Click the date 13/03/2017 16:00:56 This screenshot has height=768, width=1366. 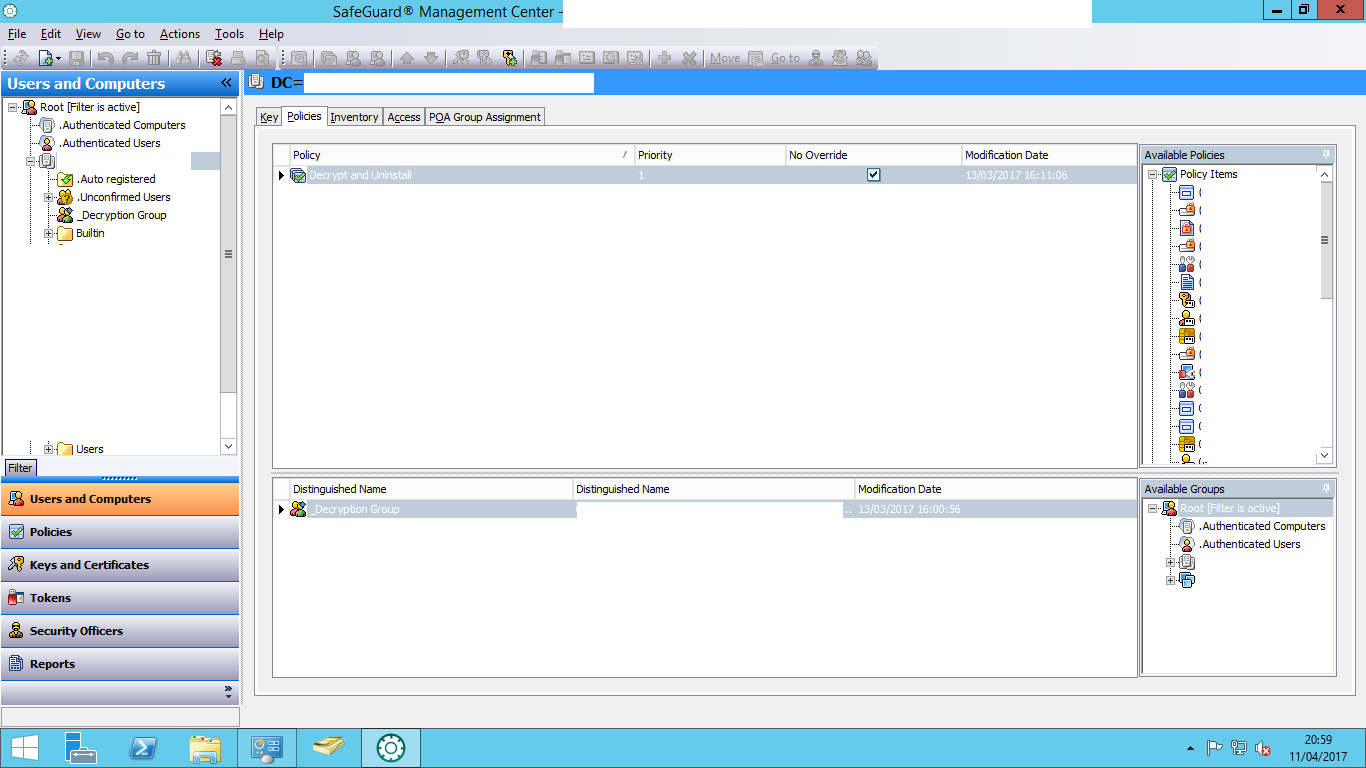pos(909,509)
